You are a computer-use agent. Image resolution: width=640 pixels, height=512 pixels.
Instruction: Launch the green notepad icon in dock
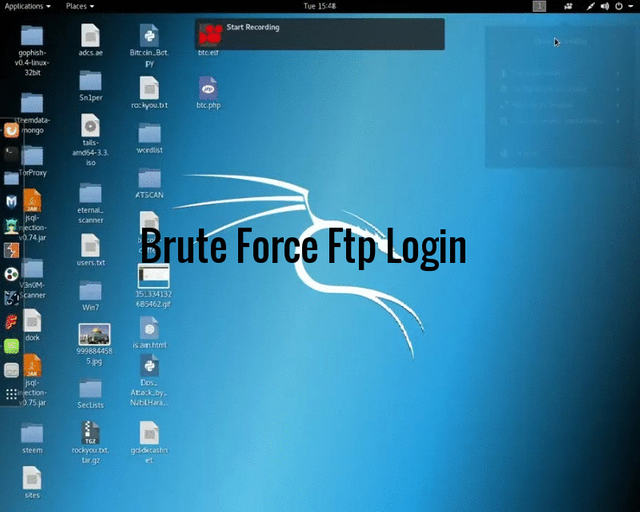coord(11,346)
